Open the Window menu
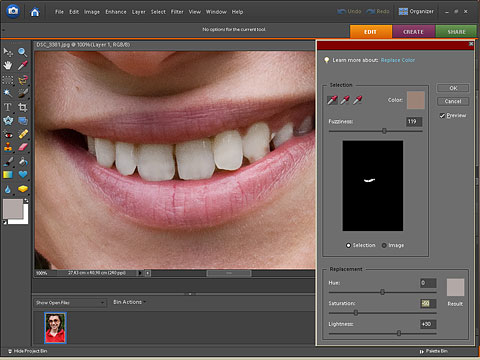 (216, 12)
